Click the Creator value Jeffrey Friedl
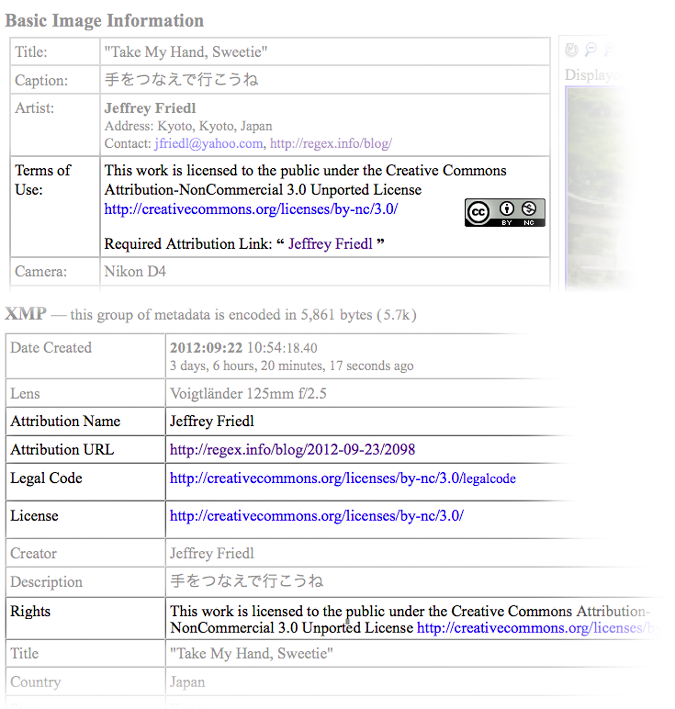675x709 pixels. coord(212,553)
